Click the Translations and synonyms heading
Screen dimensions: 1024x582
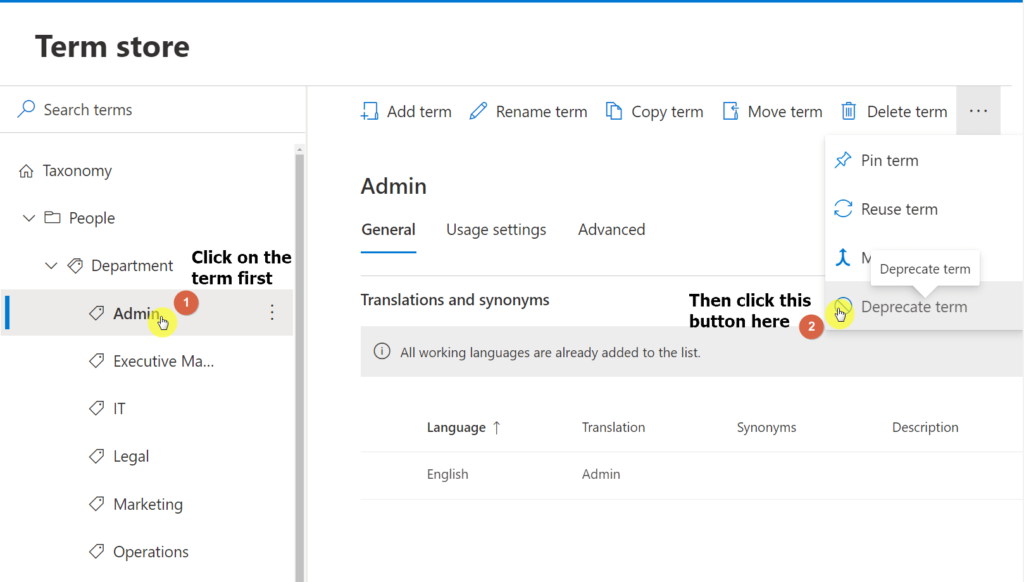pyautogui.click(x=455, y=300)
